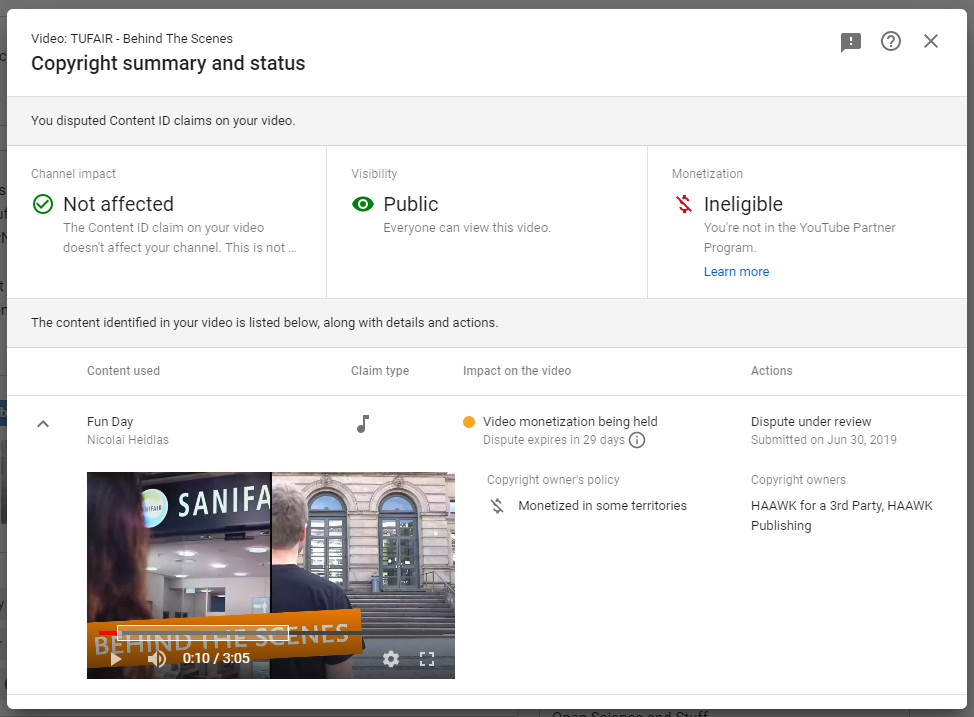Click the video preview thumbnail
The height and width of the screenshot is (717, 974).
tap(271, 575)
